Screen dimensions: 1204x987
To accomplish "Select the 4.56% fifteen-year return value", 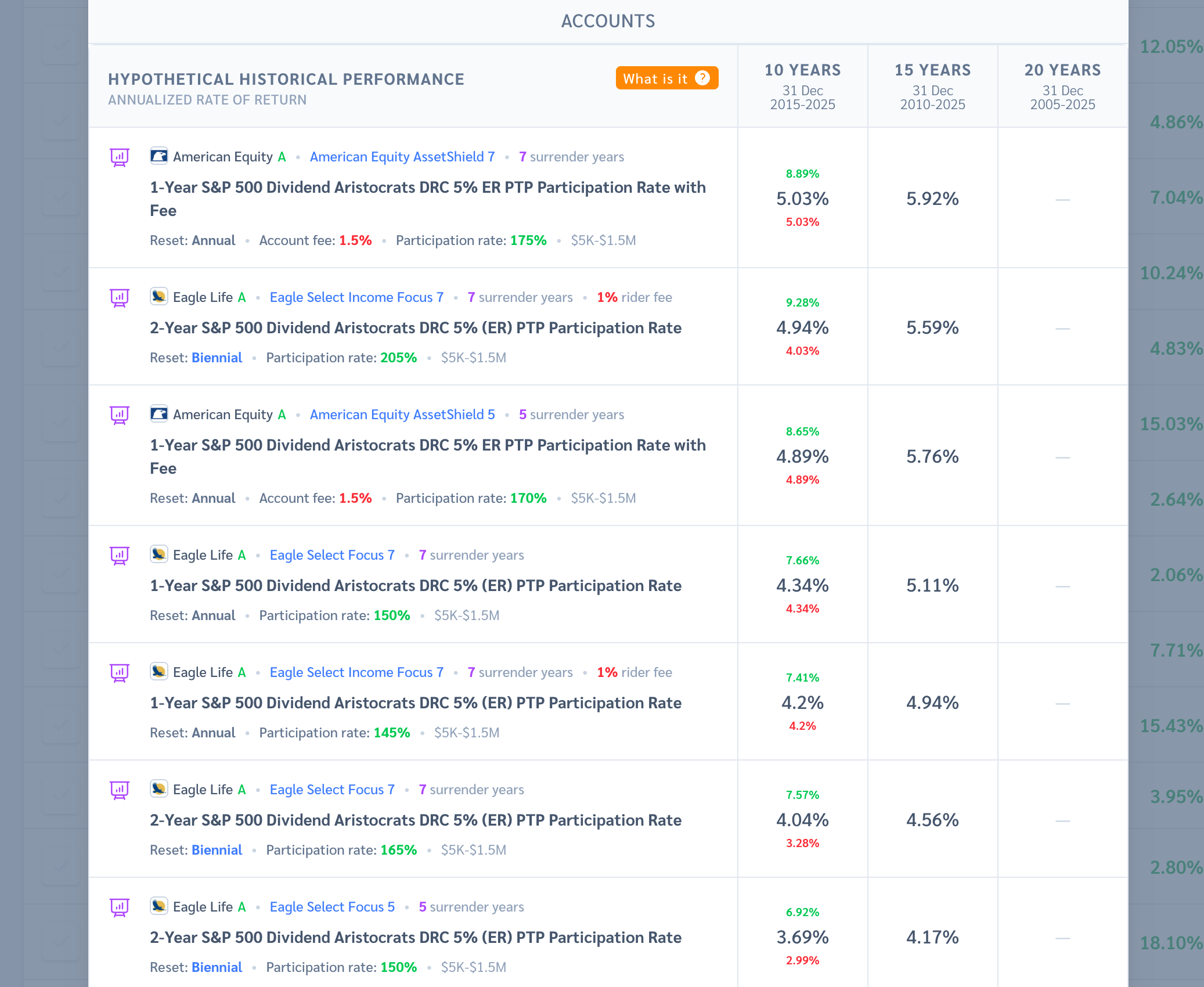I will pyautogui.click(x=933, y=820).
